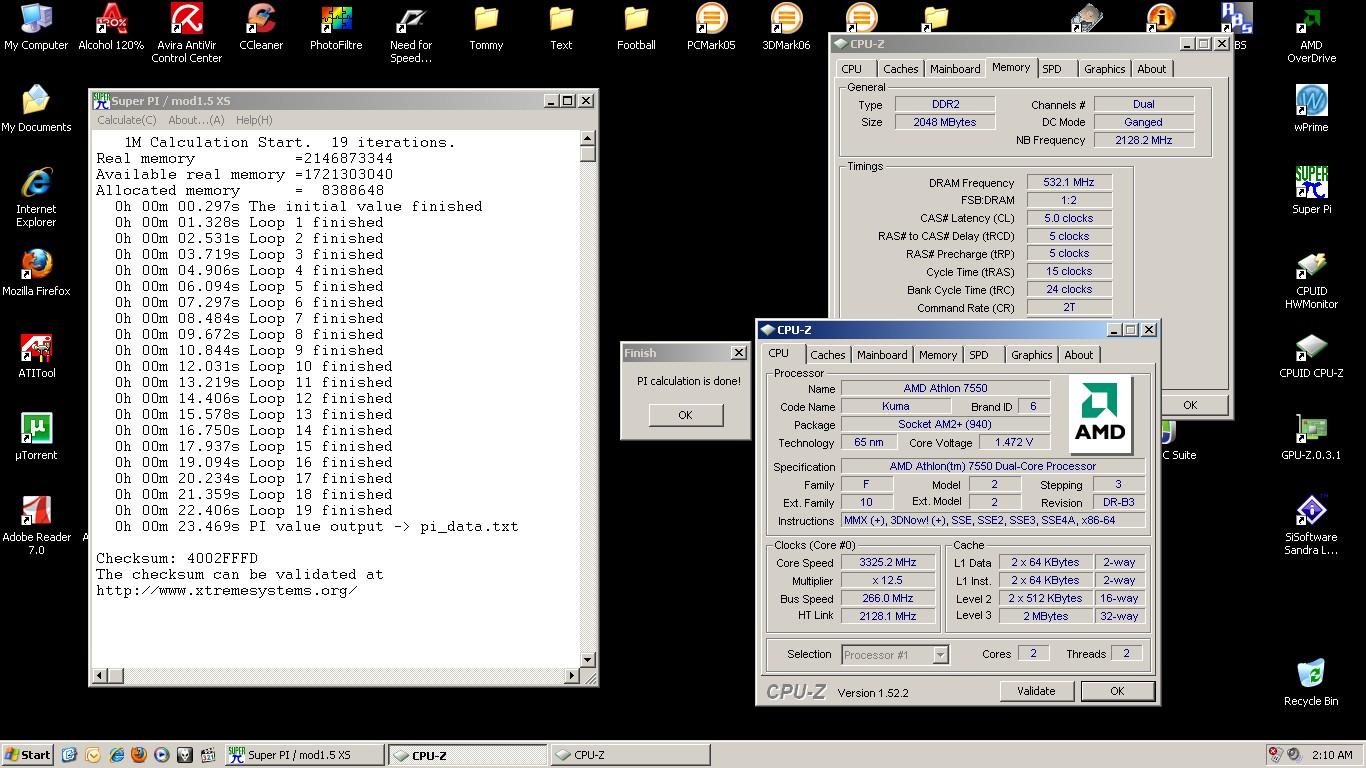Image resolution: width=1366 pixels, height=768 pixels.
Task: Confirm OK in the Finish dialog
Action: click(x=685, y=415)
